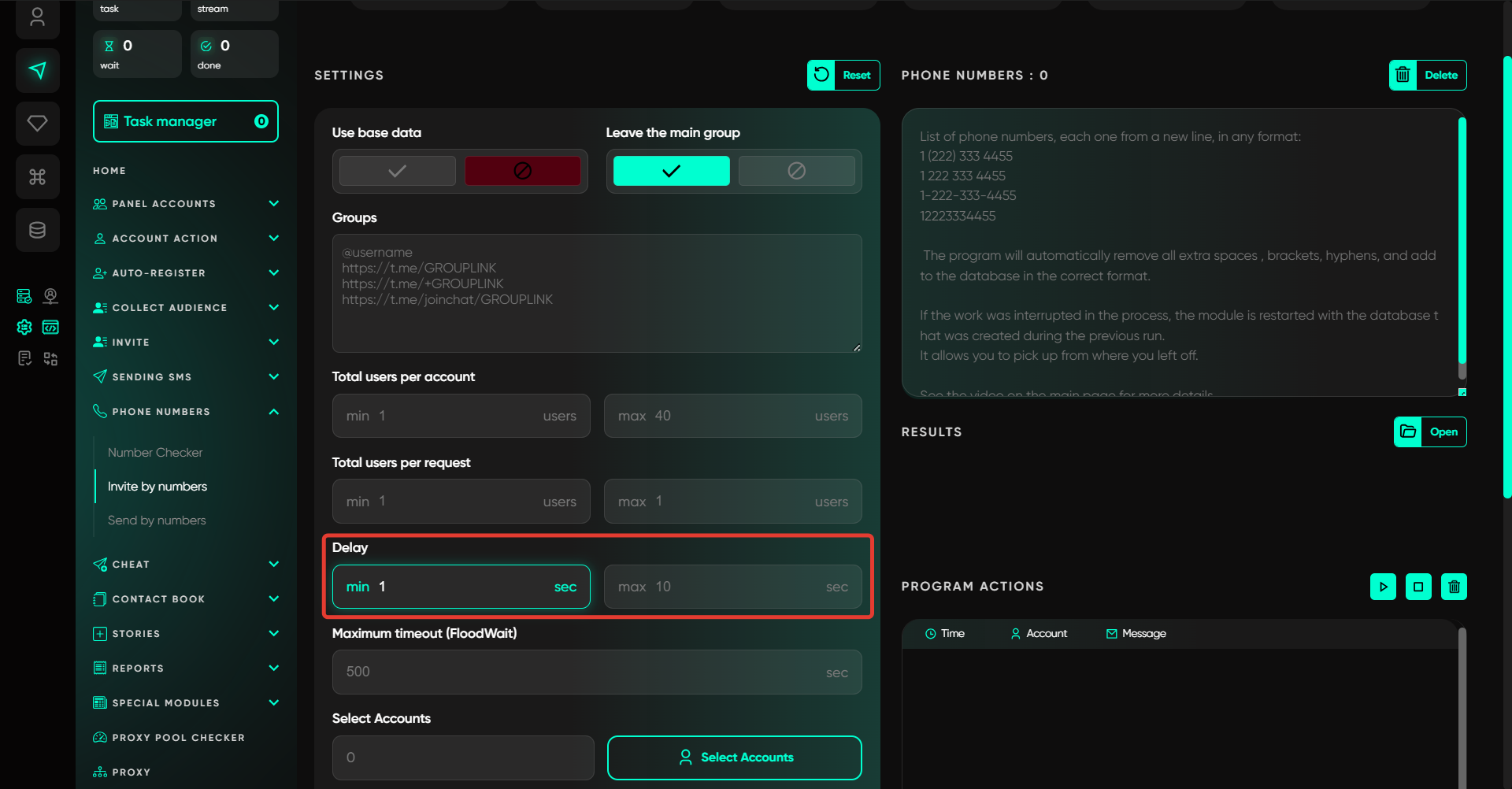Click the Groups text area
This screenshot has height=789, width=1512.
coord(596,293)
